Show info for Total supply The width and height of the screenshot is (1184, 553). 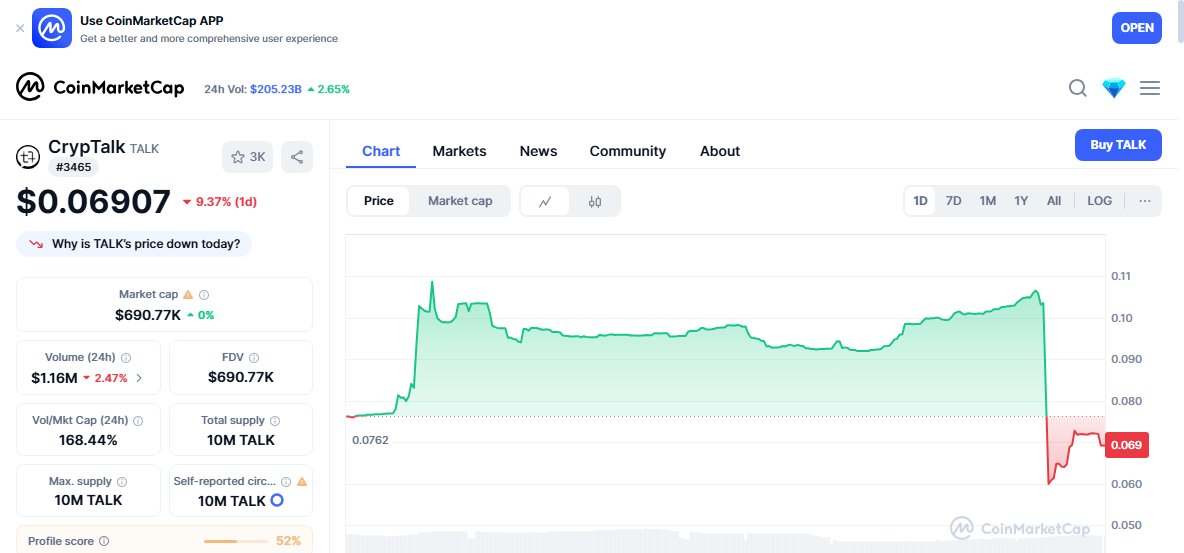pos(275,420)
